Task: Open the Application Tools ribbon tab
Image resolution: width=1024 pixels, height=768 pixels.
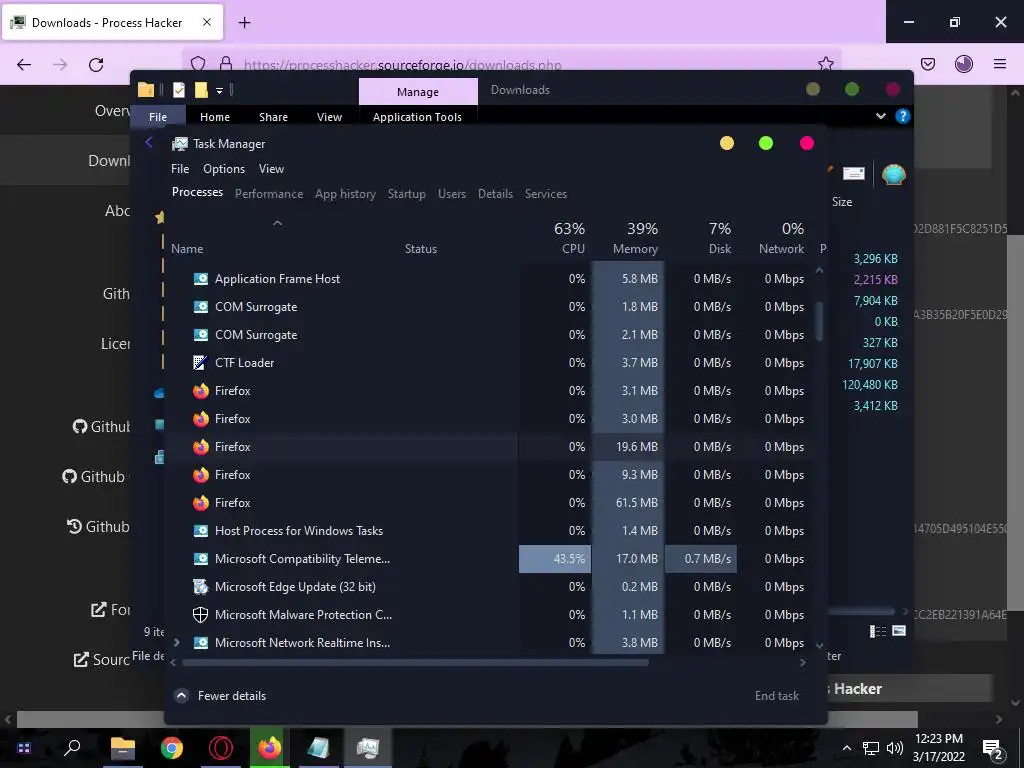Action: (x=417, y=117)
